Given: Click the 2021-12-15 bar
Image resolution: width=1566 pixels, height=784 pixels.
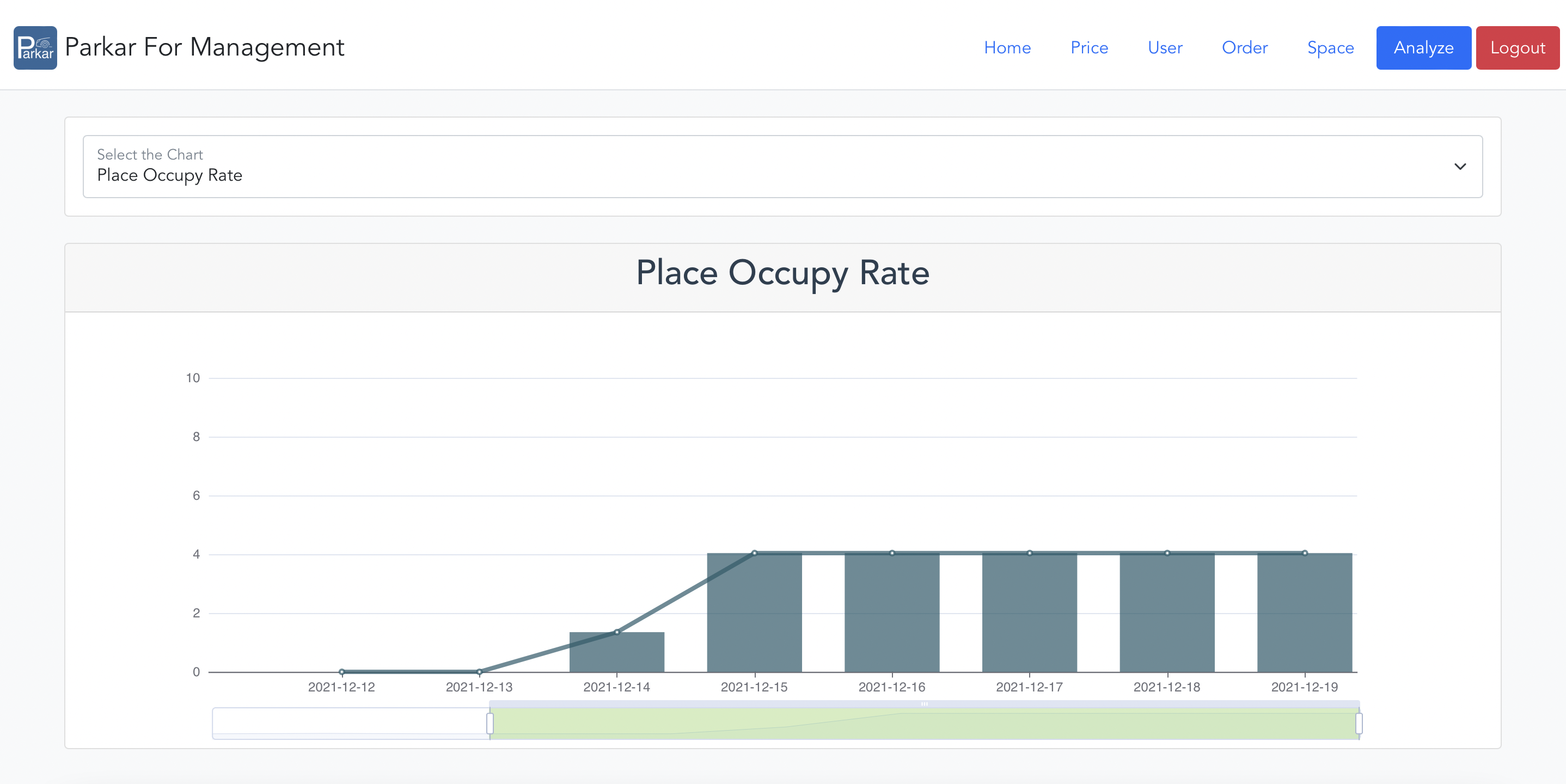Looking at the screenshot, I should pos(754,614).
